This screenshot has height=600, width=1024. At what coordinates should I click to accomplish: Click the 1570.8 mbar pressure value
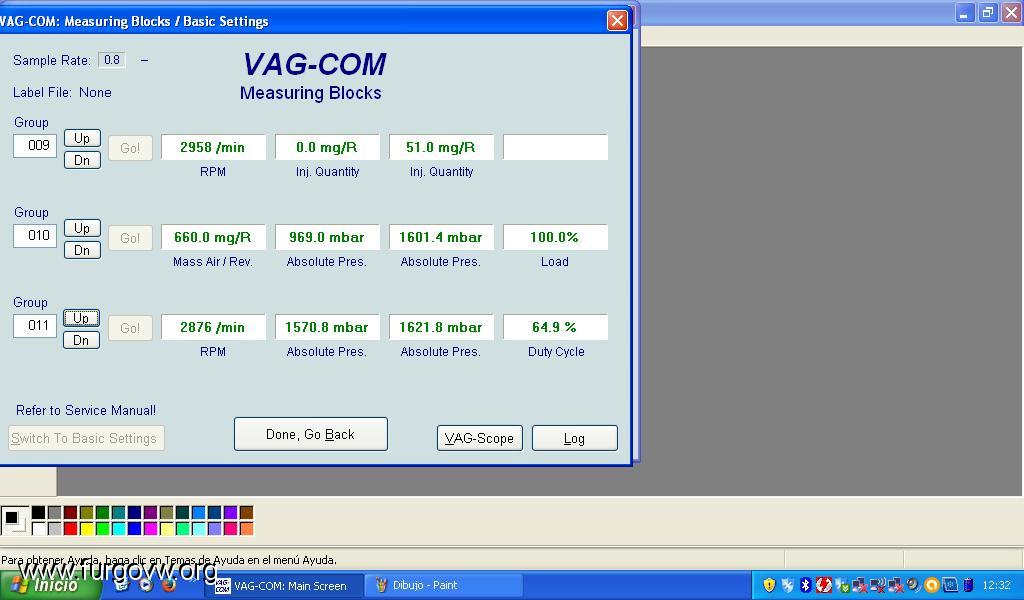[327, 327]
